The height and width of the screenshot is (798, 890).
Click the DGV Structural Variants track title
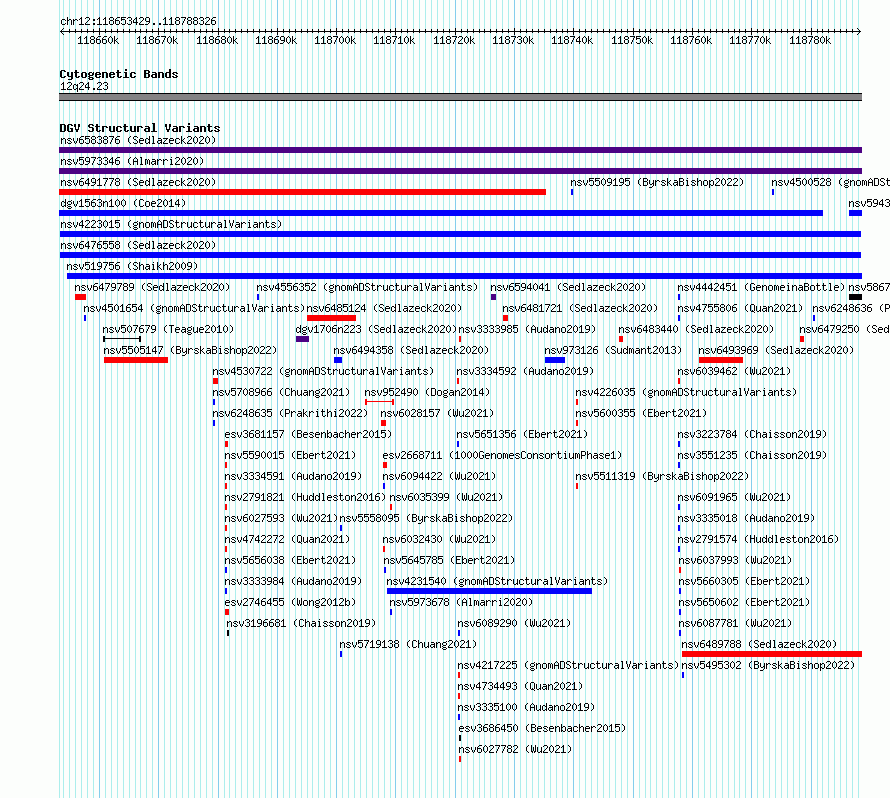click(139, 128)
